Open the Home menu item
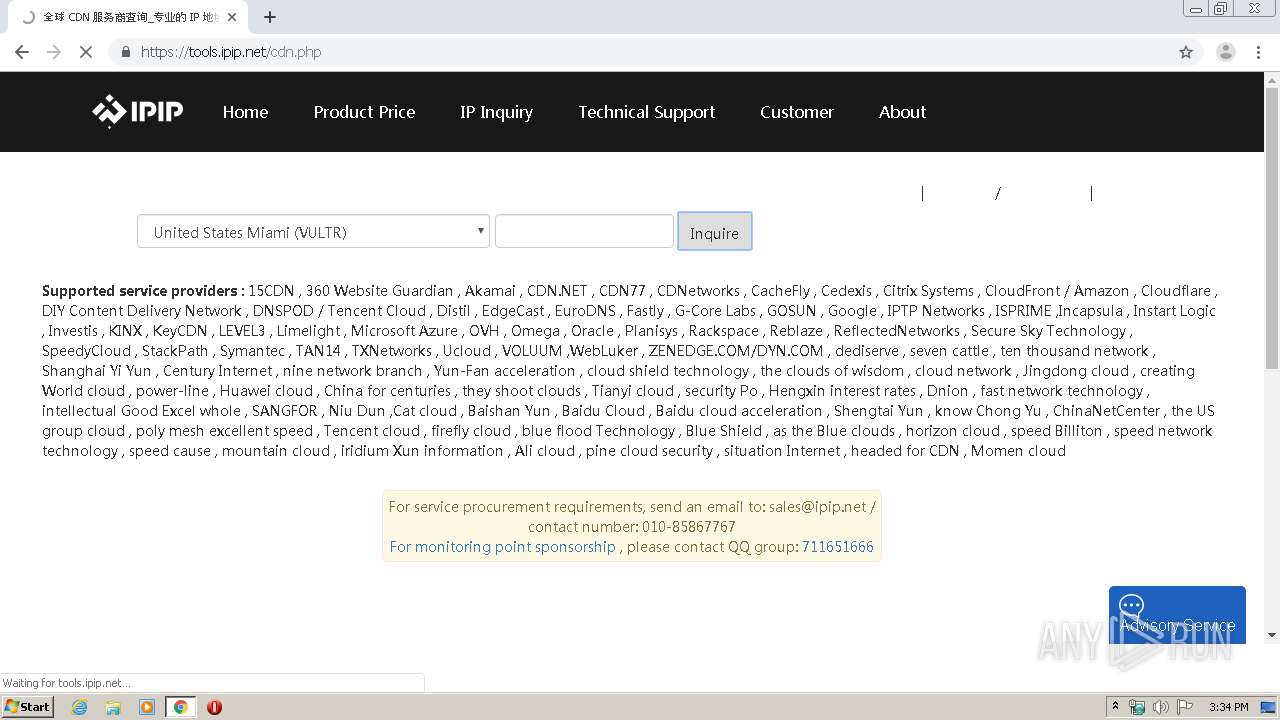This screenshot has height=720, width=1280. pyautogui.click(x=245, y=112)
